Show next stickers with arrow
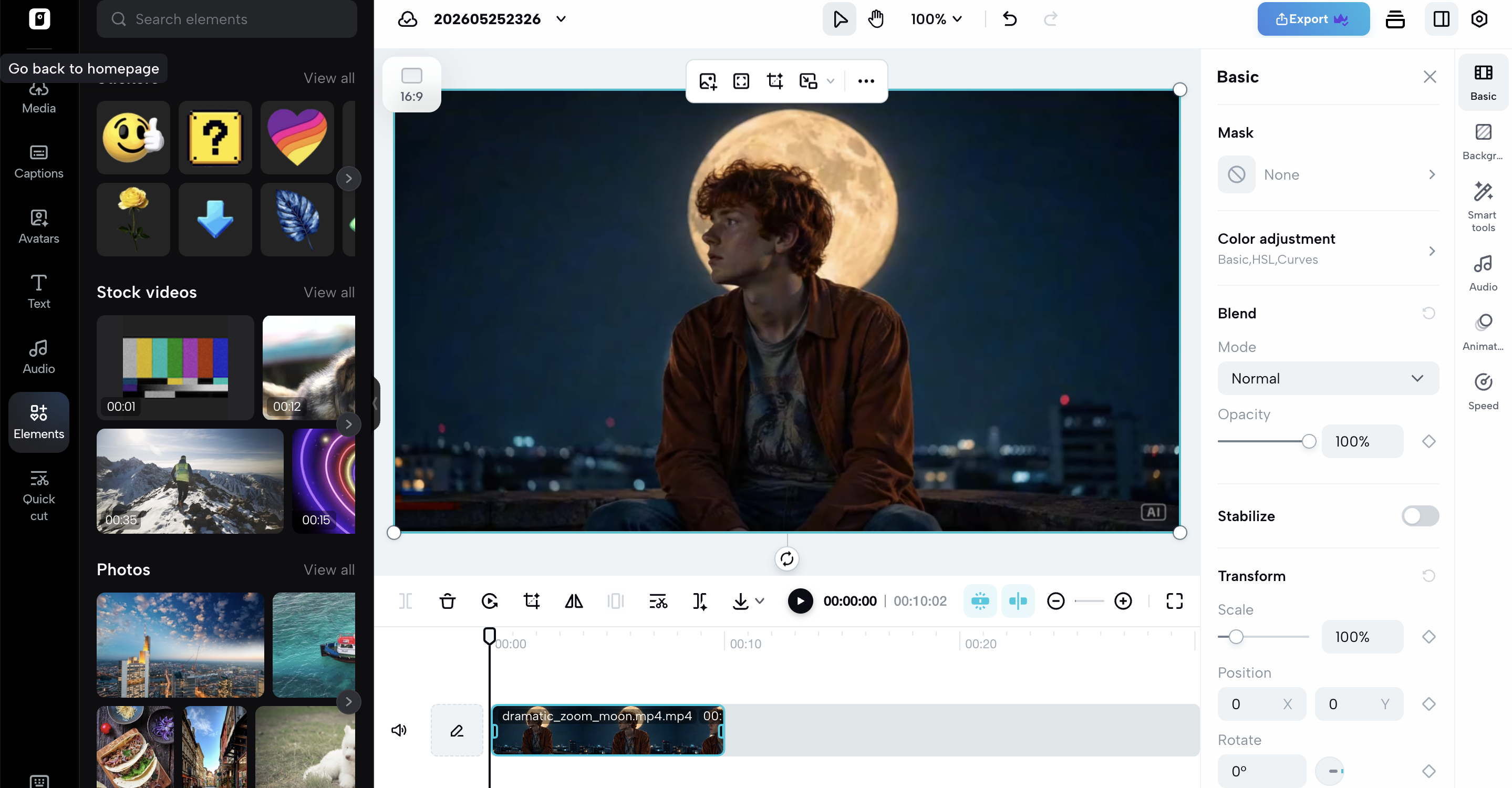The height and width of the screenshot is (788, 1512). coord(349,179)
